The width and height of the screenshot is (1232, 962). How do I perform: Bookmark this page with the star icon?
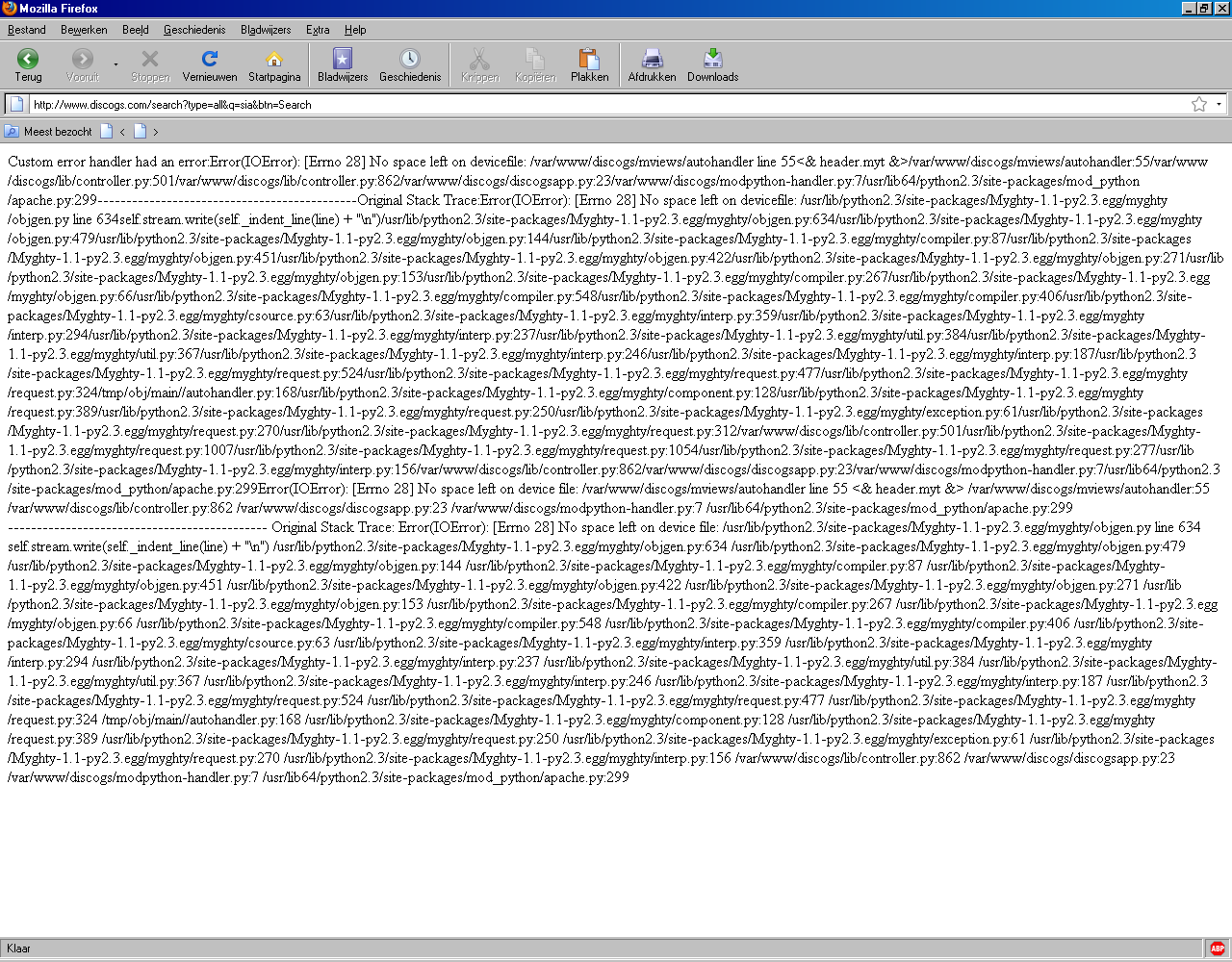1199,104
